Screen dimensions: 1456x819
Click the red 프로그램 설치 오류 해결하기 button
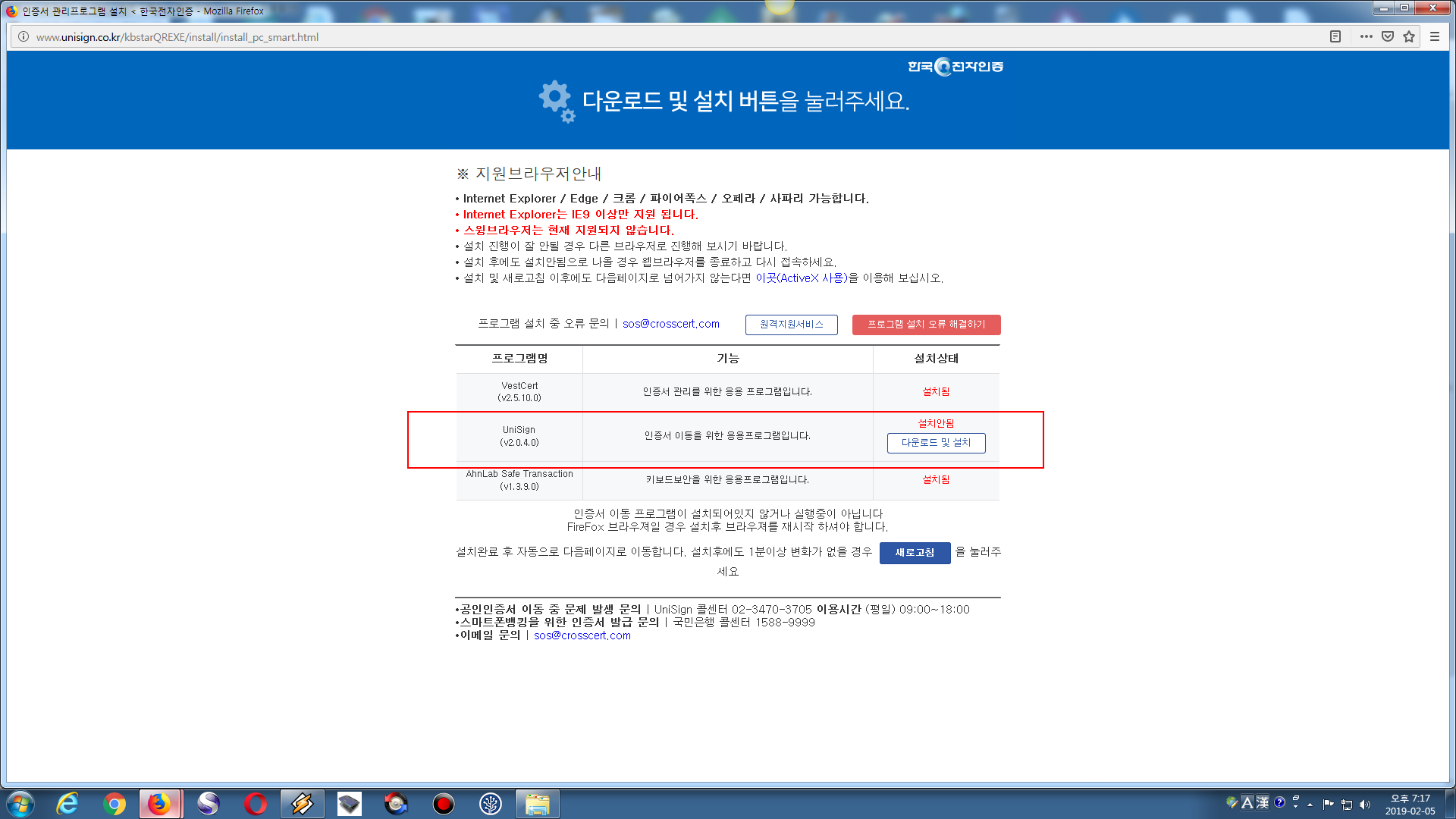[926, 325]
